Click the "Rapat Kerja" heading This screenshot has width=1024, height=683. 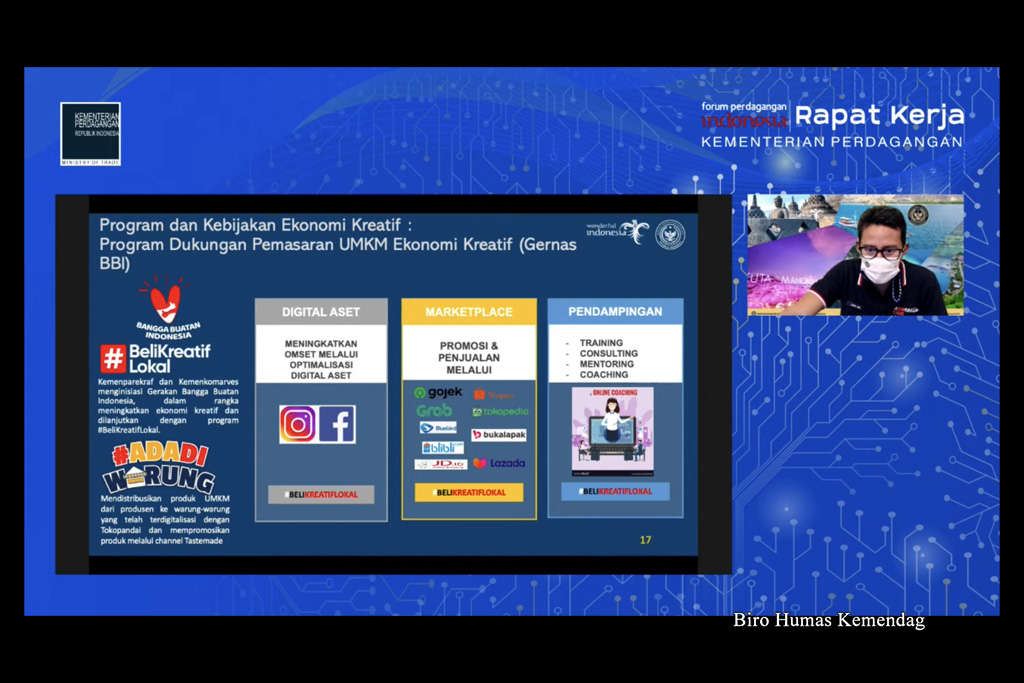coord(880,116)
